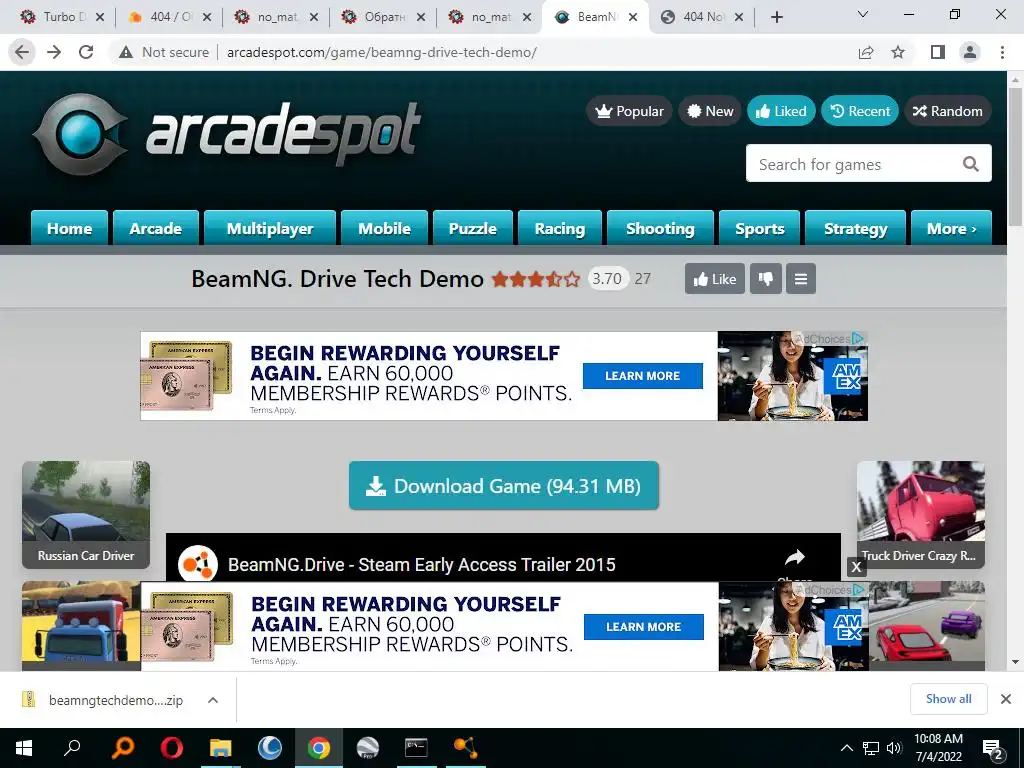Go to the Home menu
Image resolution: width=1024 pixels, height=768 pixels.
69,228
